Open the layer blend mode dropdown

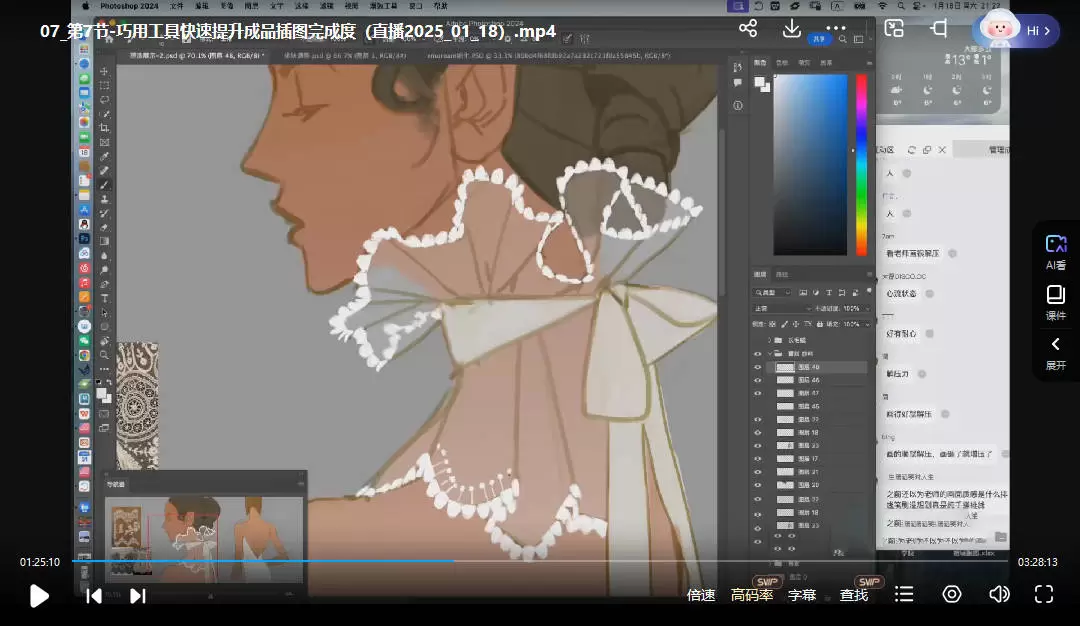(783, 309)
